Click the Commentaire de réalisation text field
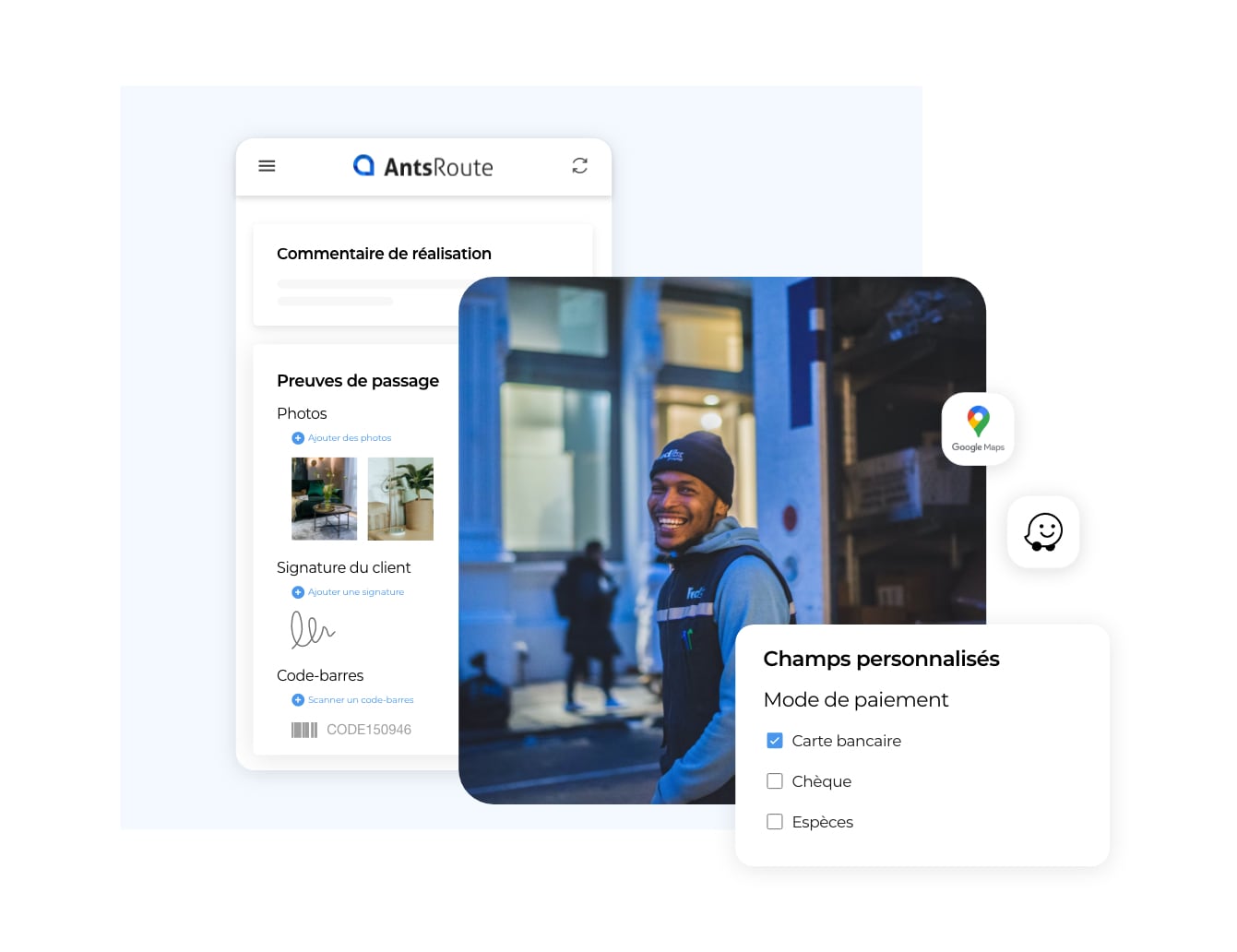 pyautogui.click(x=368, y=292)
